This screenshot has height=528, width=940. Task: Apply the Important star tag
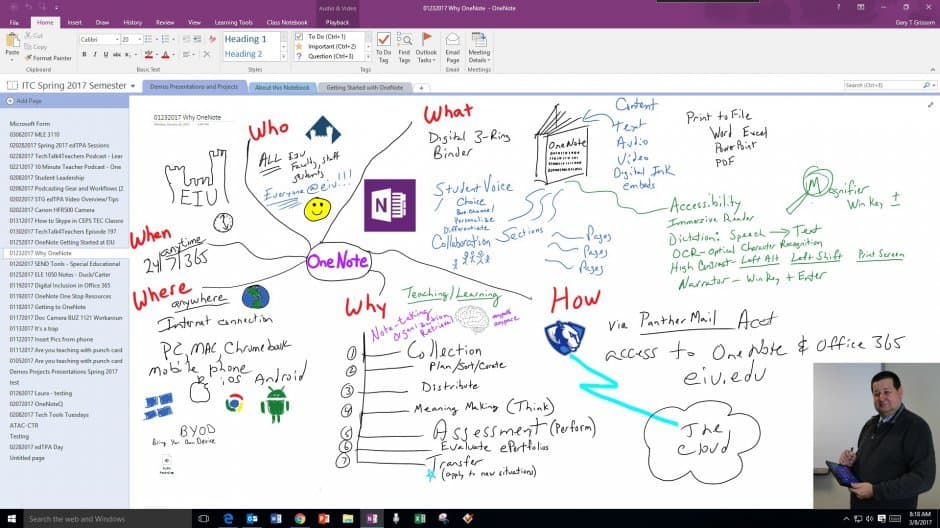pos(299,46)
